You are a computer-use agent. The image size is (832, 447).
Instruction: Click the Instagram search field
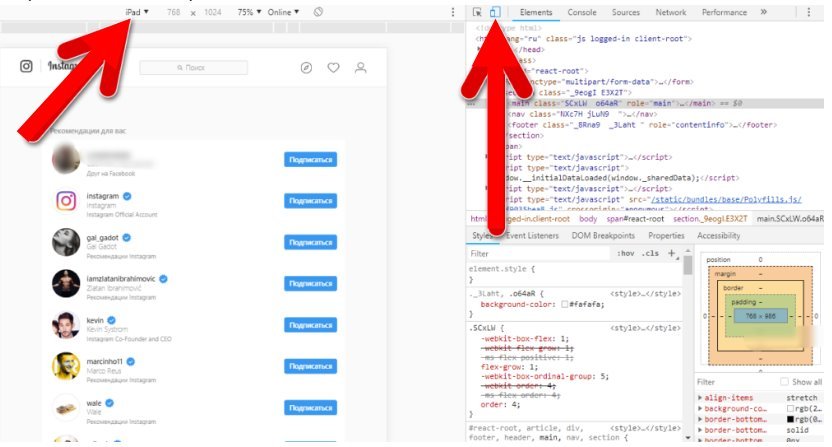point(193,67)
